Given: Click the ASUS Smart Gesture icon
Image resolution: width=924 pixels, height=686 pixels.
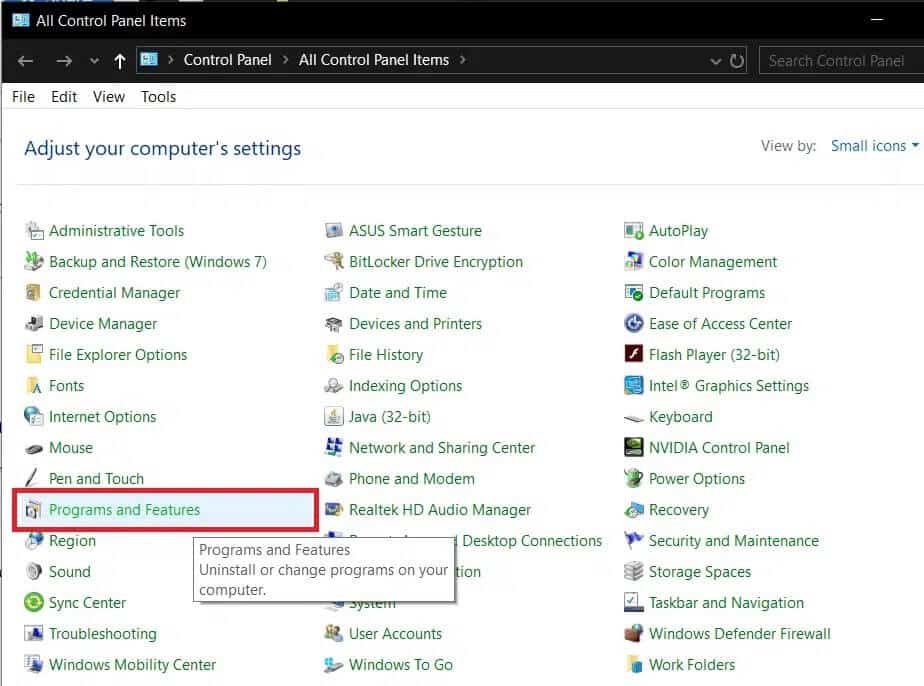Looking at the screenshot, I should click(x=334, y=231).
